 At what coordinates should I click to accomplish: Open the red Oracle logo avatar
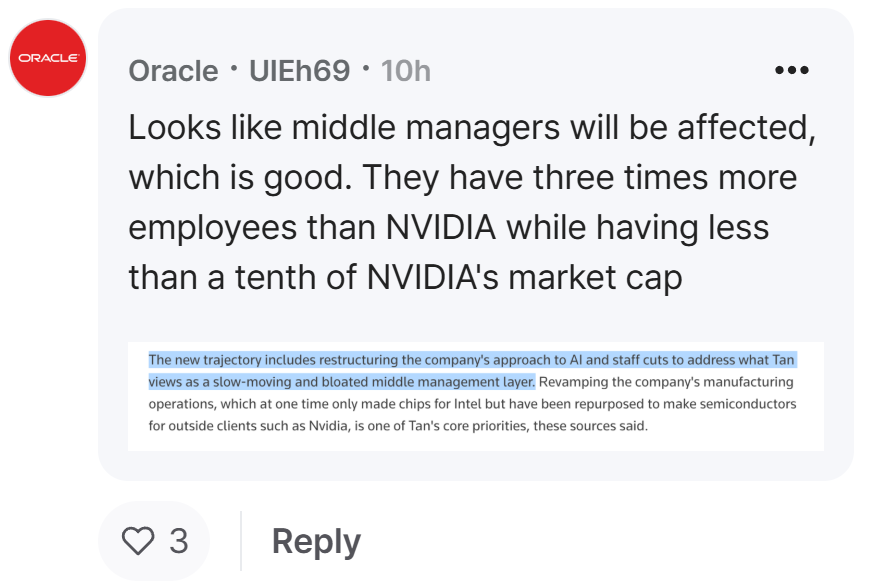[48, 58]
